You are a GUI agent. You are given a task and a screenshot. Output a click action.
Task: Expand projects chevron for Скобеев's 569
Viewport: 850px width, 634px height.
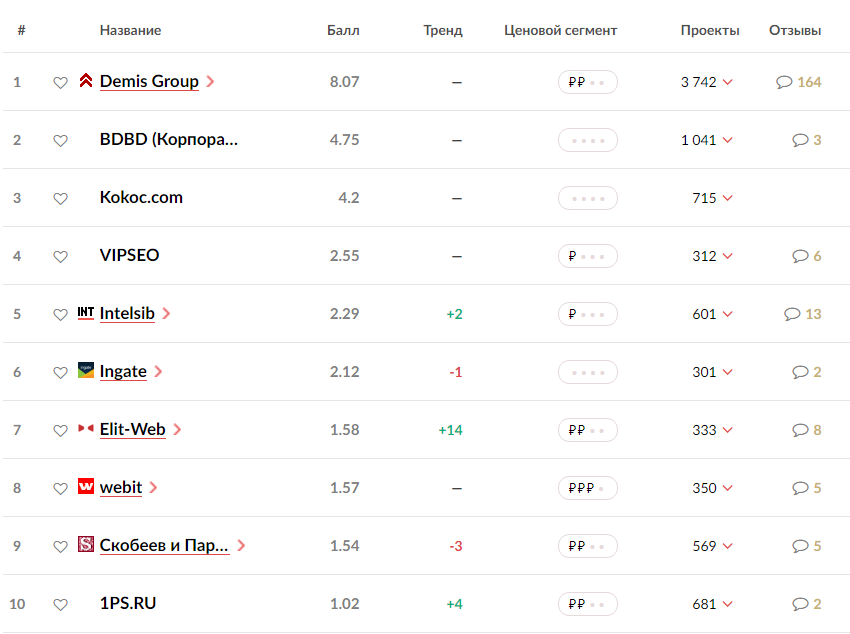tap(728, 546)
